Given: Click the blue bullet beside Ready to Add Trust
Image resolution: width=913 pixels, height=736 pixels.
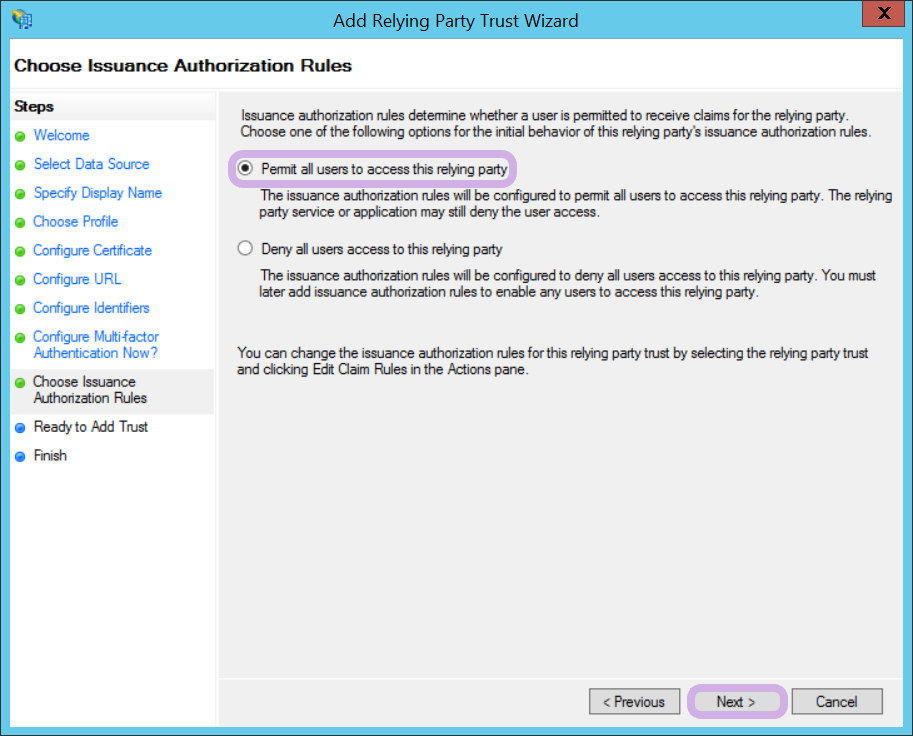Looking at the screenshot, I should tap(20, 428).
